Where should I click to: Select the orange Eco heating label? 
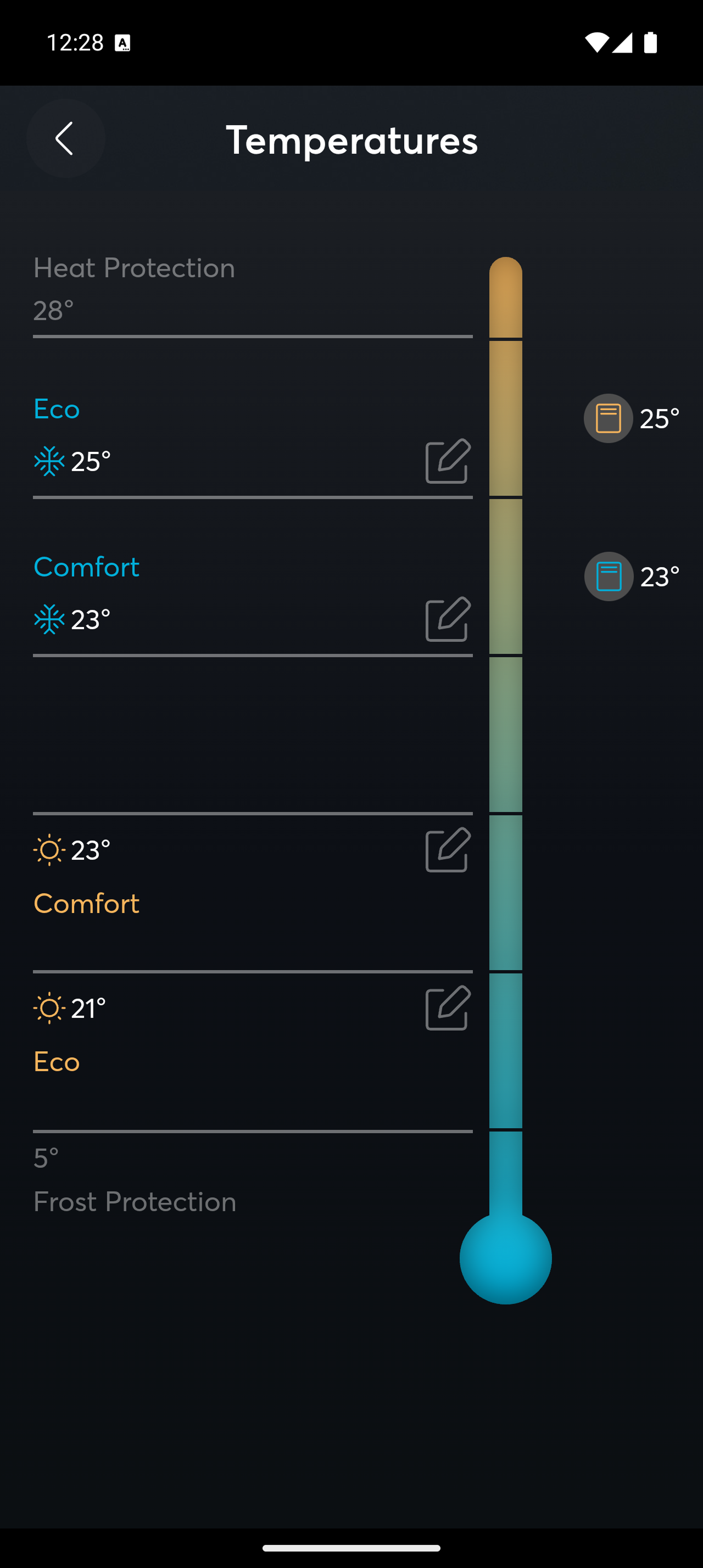(x=57, y=1062)
